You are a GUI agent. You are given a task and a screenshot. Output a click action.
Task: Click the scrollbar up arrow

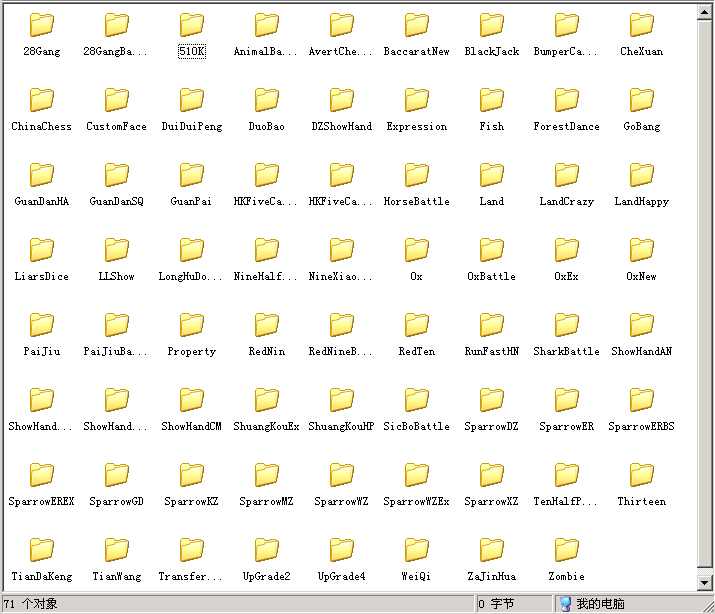(705, 12)
